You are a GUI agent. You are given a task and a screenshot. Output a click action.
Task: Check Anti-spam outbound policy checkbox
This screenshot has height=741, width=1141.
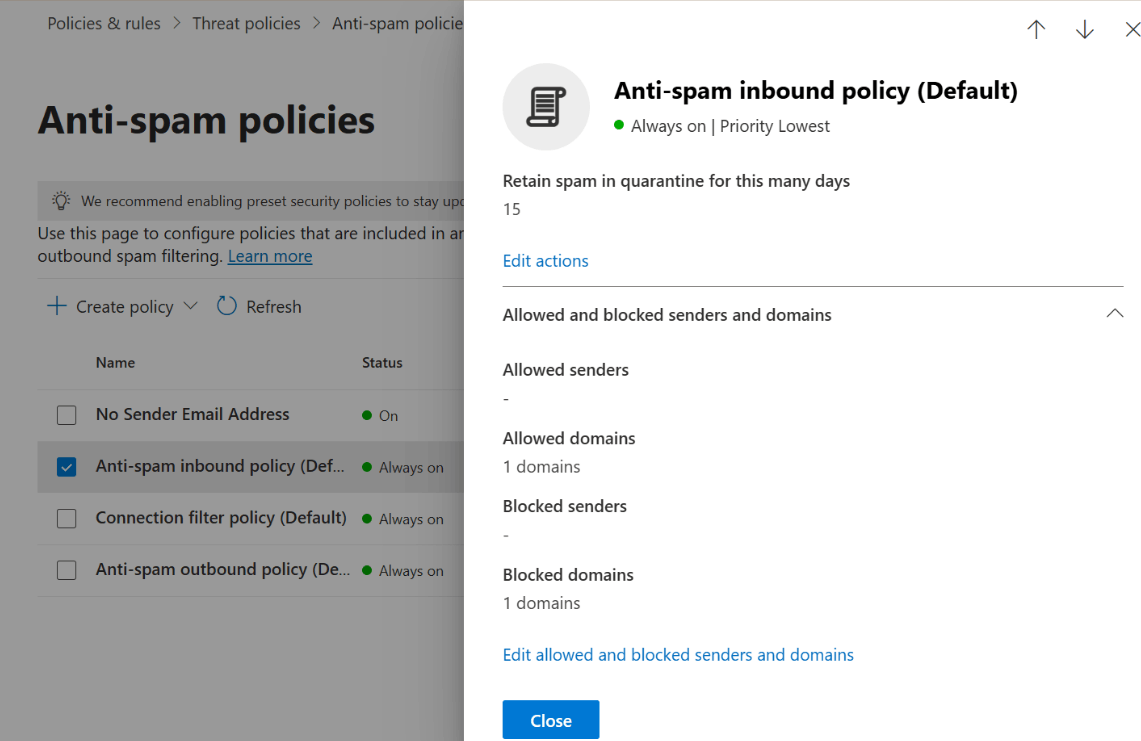(66, 570)
